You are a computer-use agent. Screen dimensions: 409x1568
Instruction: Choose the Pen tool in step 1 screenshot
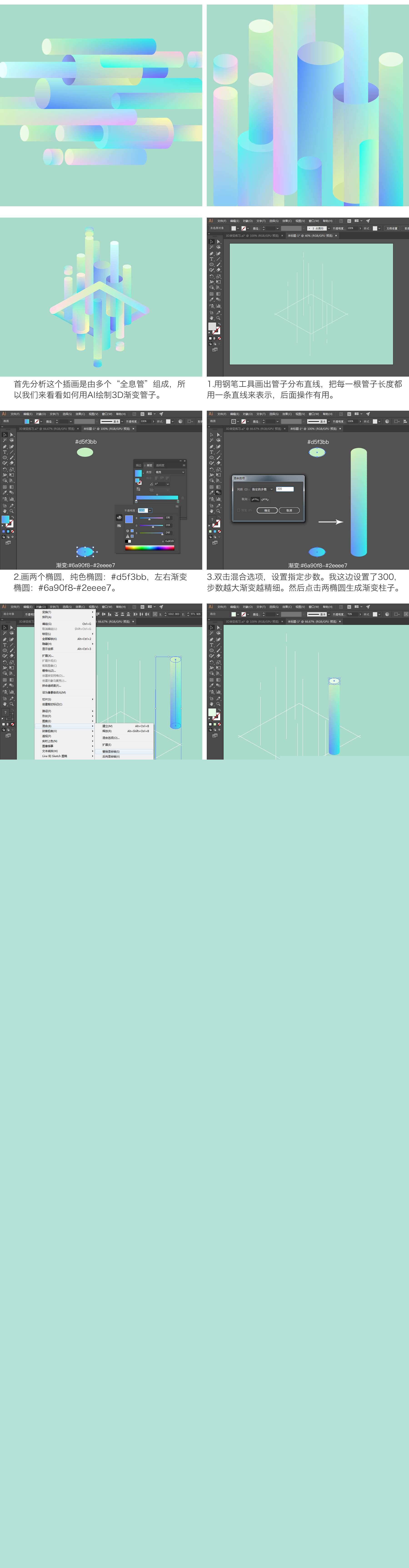[212, 254]
